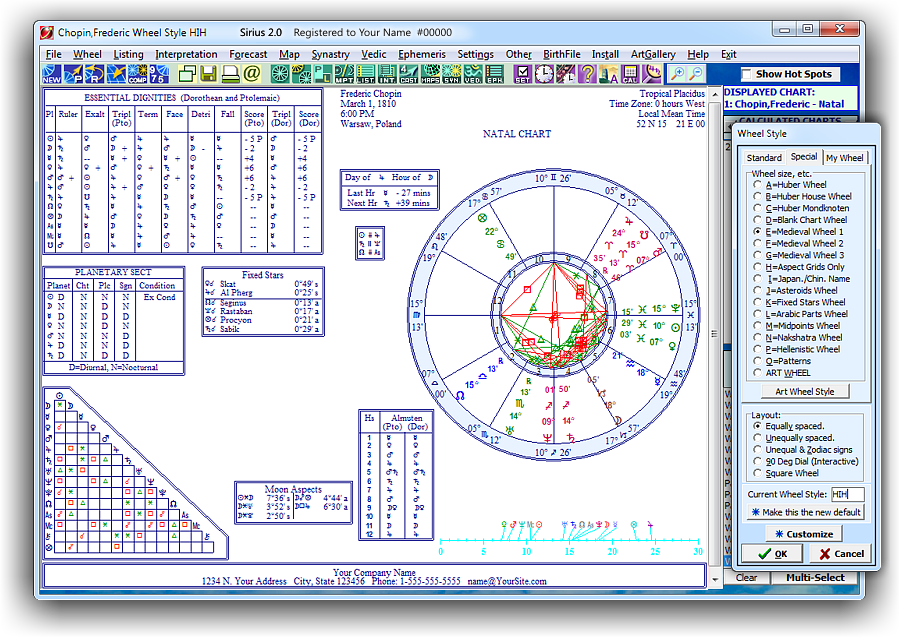
Task: Open the ArtGallery menu
Action: tap(653, 54)
